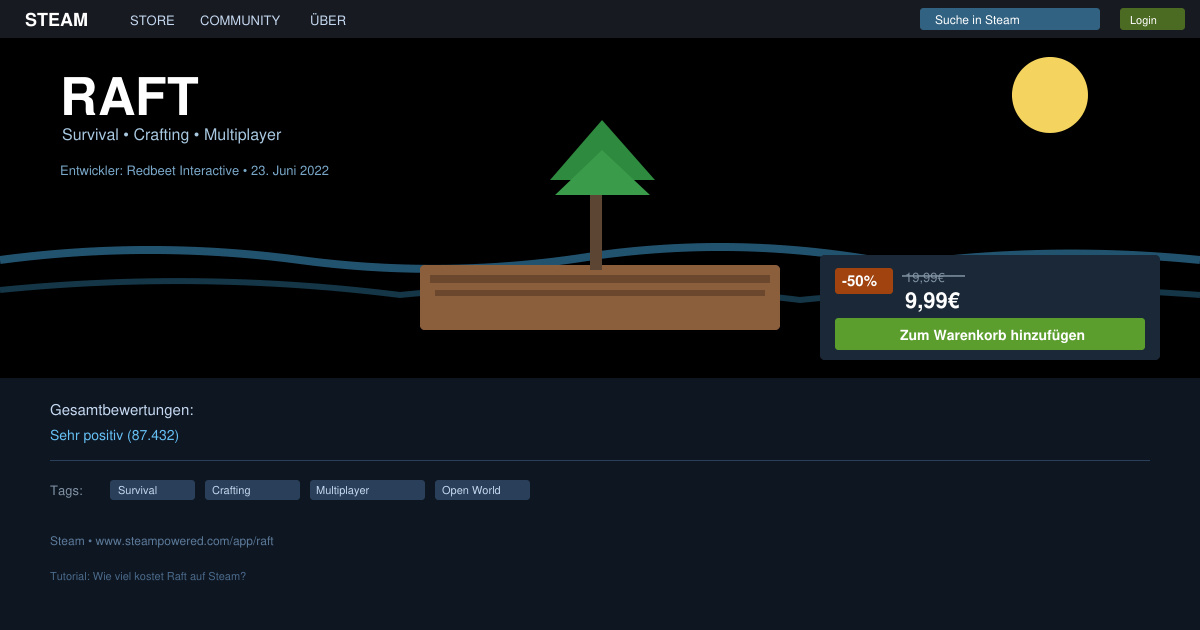Select the Open World tag
Image resolution: width=1200 pixels, height=630 pixels.
click(x=482, y=490)
